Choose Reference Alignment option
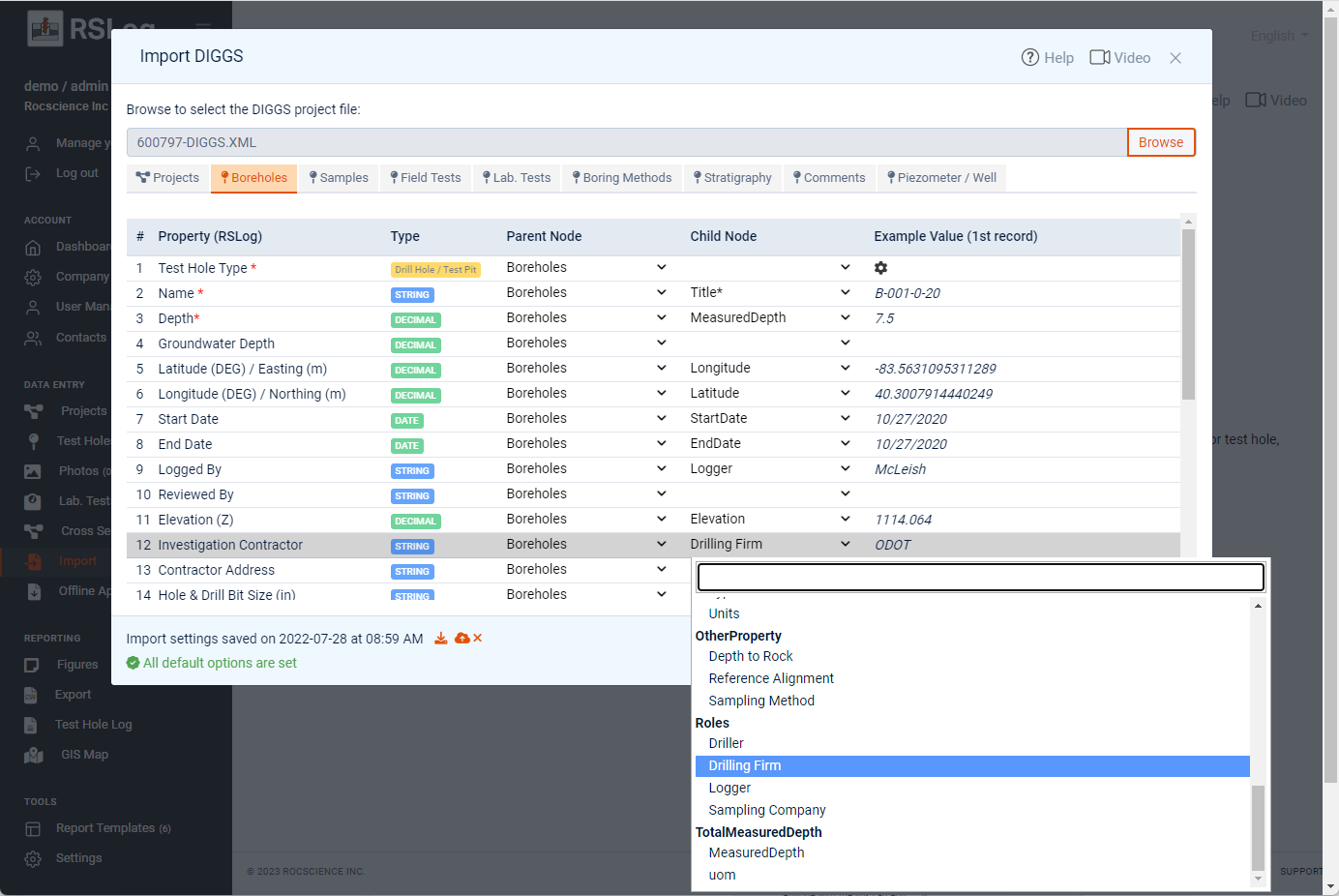Viewport: 1339px width, 896px height. [x=972, y=678]
